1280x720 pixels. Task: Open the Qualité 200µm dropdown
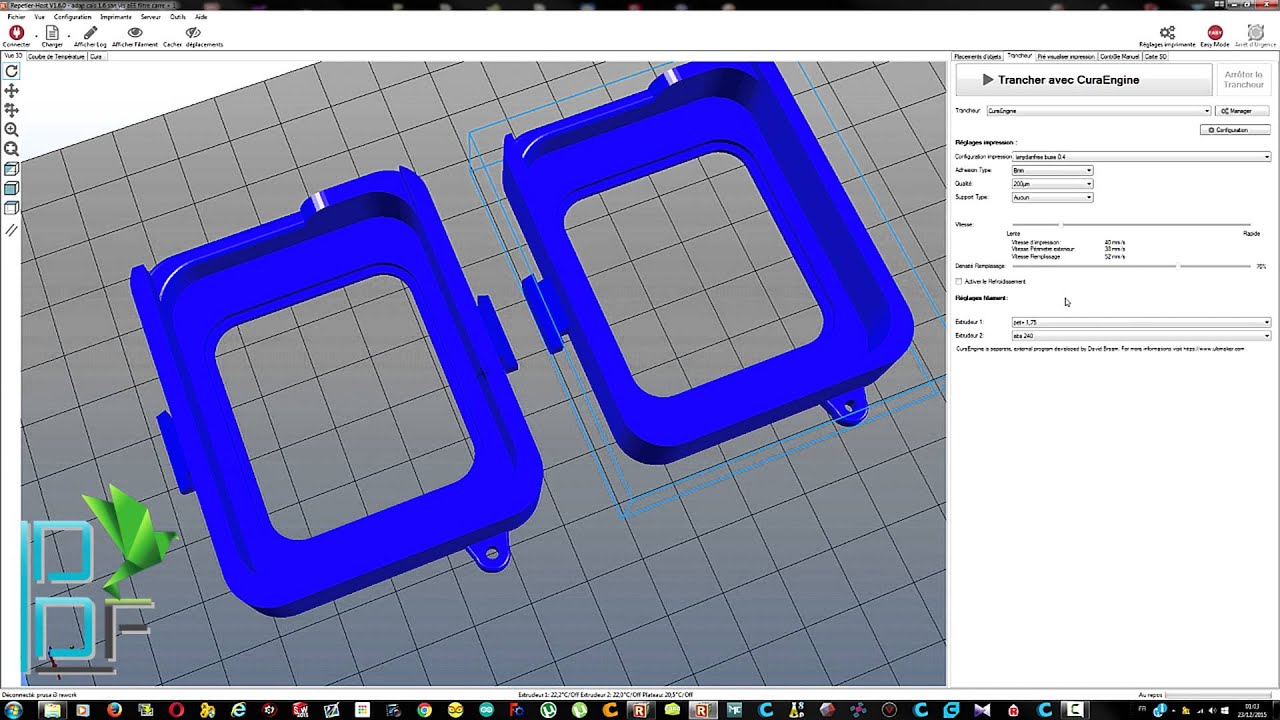tap(1053, 184)
